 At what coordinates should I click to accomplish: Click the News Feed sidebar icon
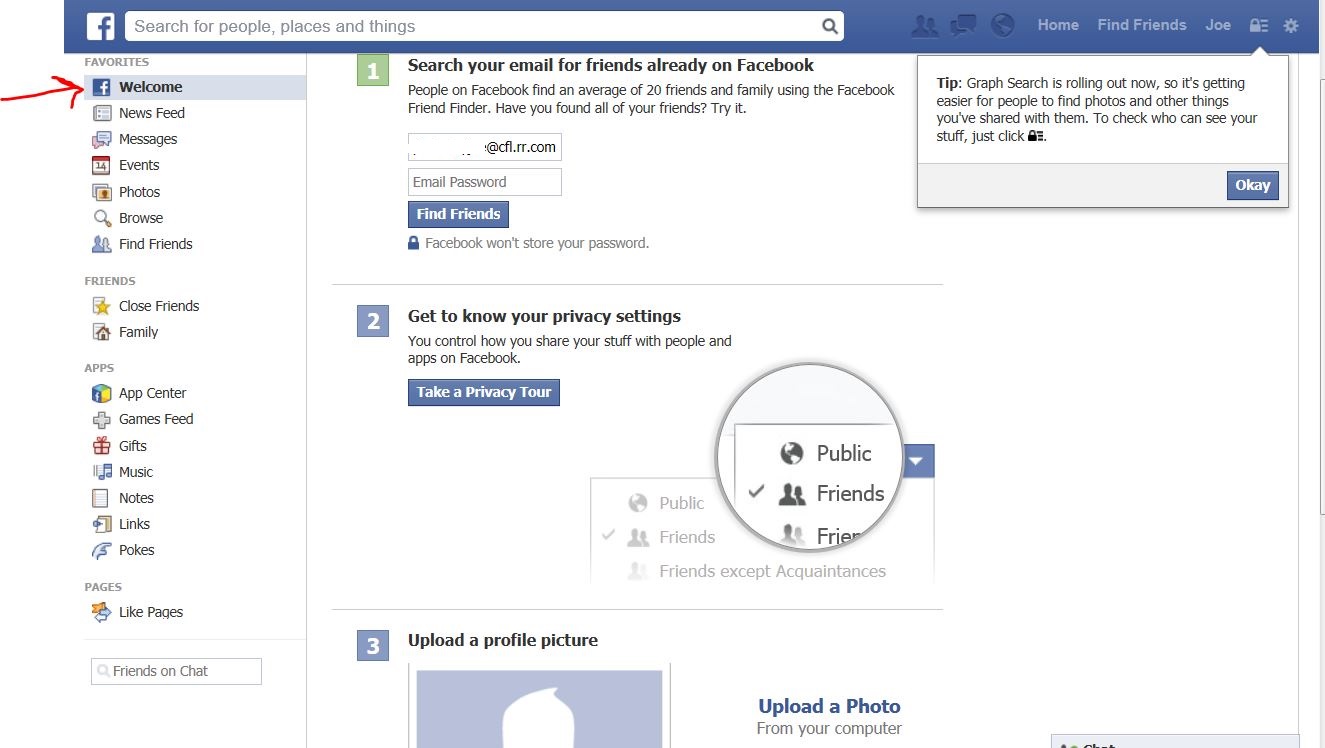(101, 113)
